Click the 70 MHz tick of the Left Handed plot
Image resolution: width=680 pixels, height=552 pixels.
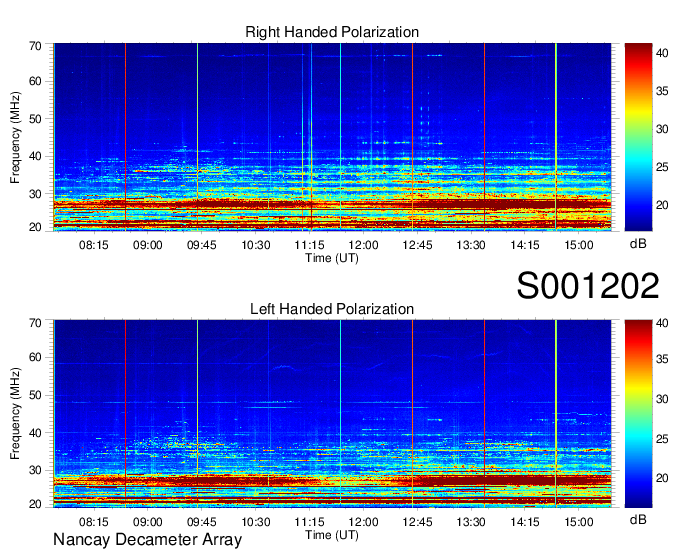[35, 323]
